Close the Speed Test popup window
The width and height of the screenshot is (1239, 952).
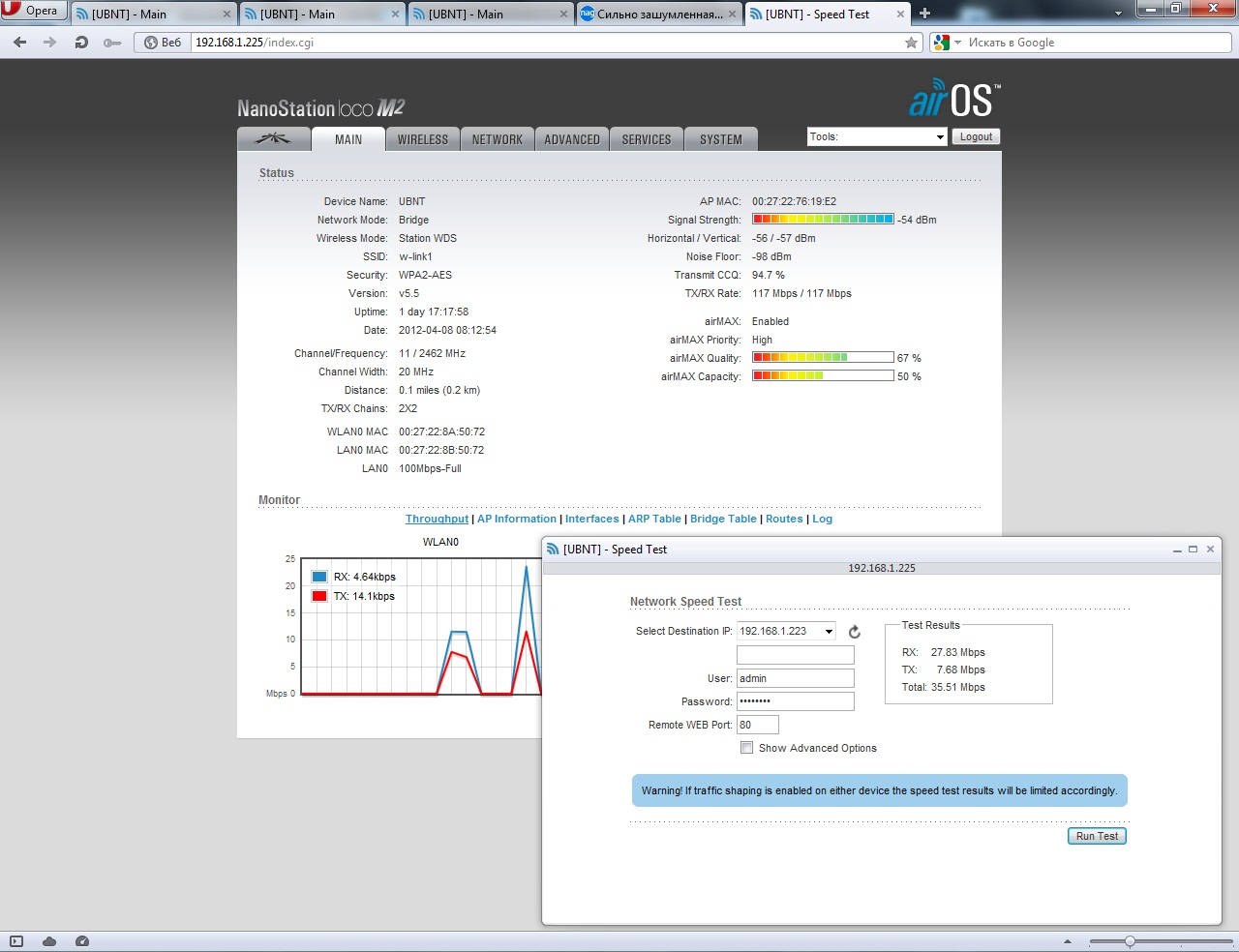[x=1210, y=550]
